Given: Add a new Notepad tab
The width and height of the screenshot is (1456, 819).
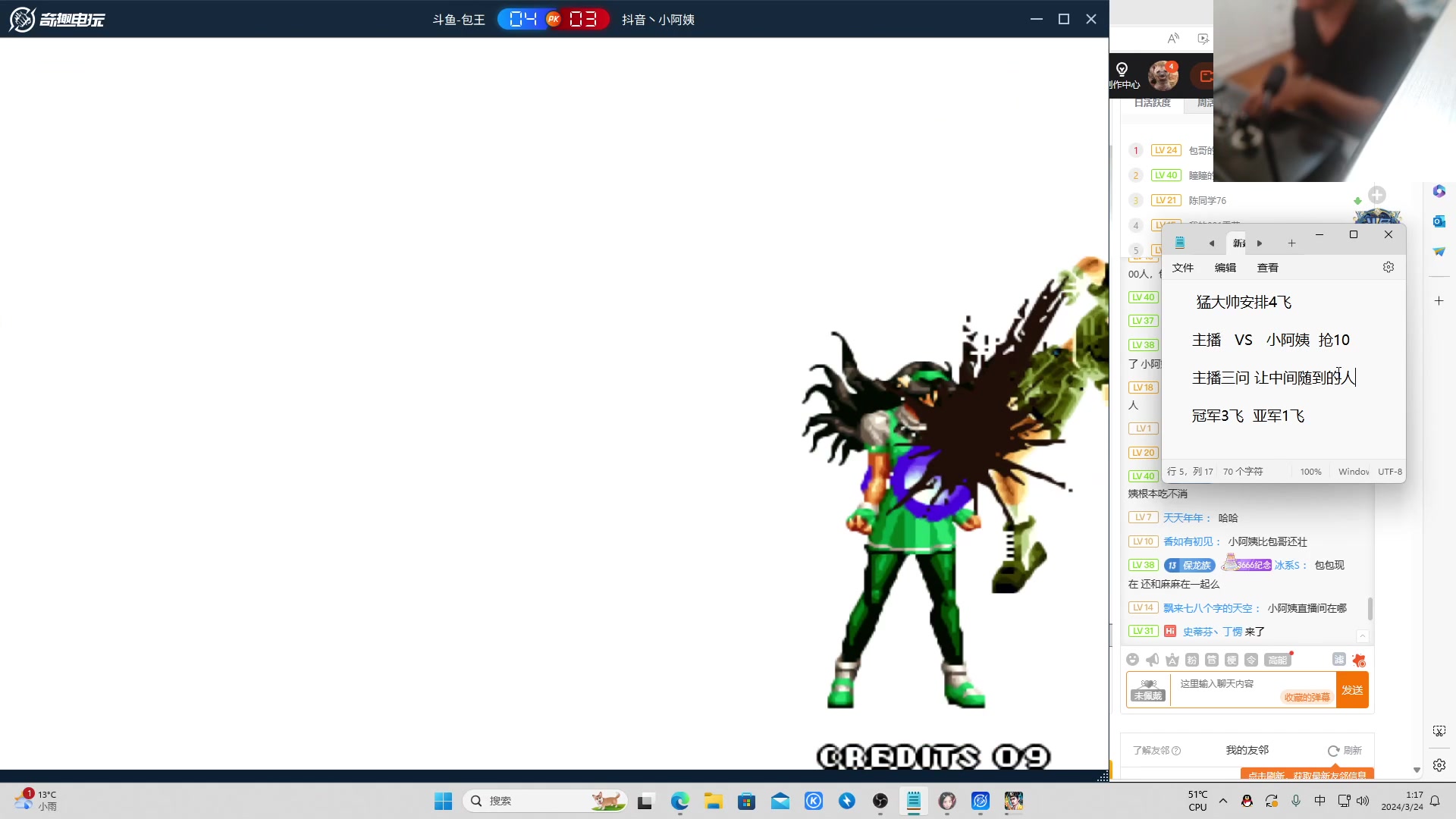Looking at the screenshot, I should (x=1291, y=243).
